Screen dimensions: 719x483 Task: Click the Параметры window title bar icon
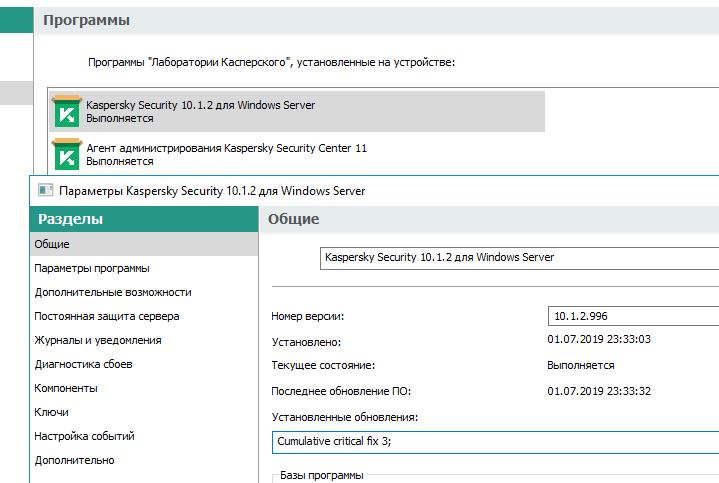pyautogui.click(x=44, y=190)
